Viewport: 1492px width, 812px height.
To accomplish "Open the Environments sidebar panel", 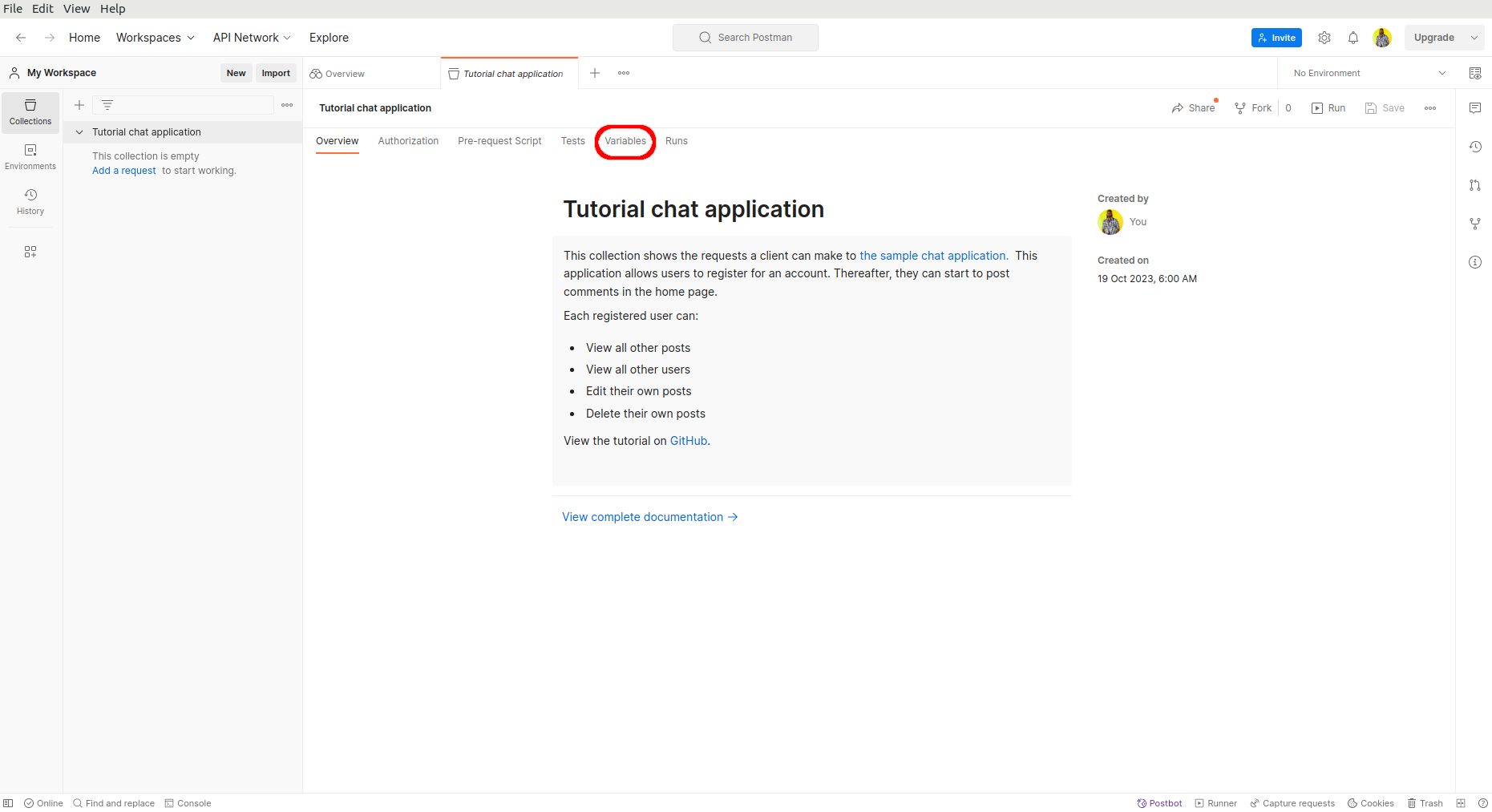I will click(30, 157).
